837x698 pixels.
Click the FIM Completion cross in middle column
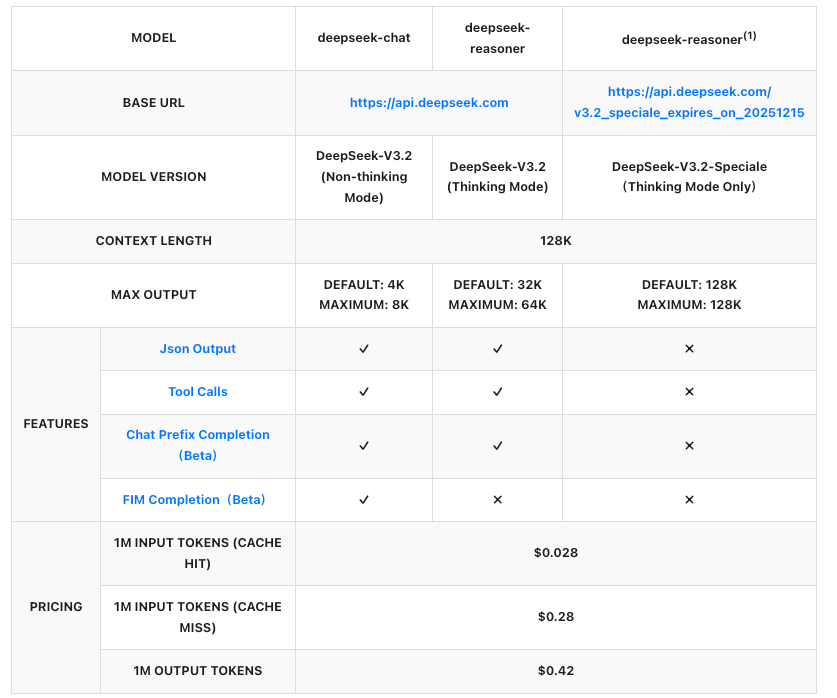tap(497, 500)
